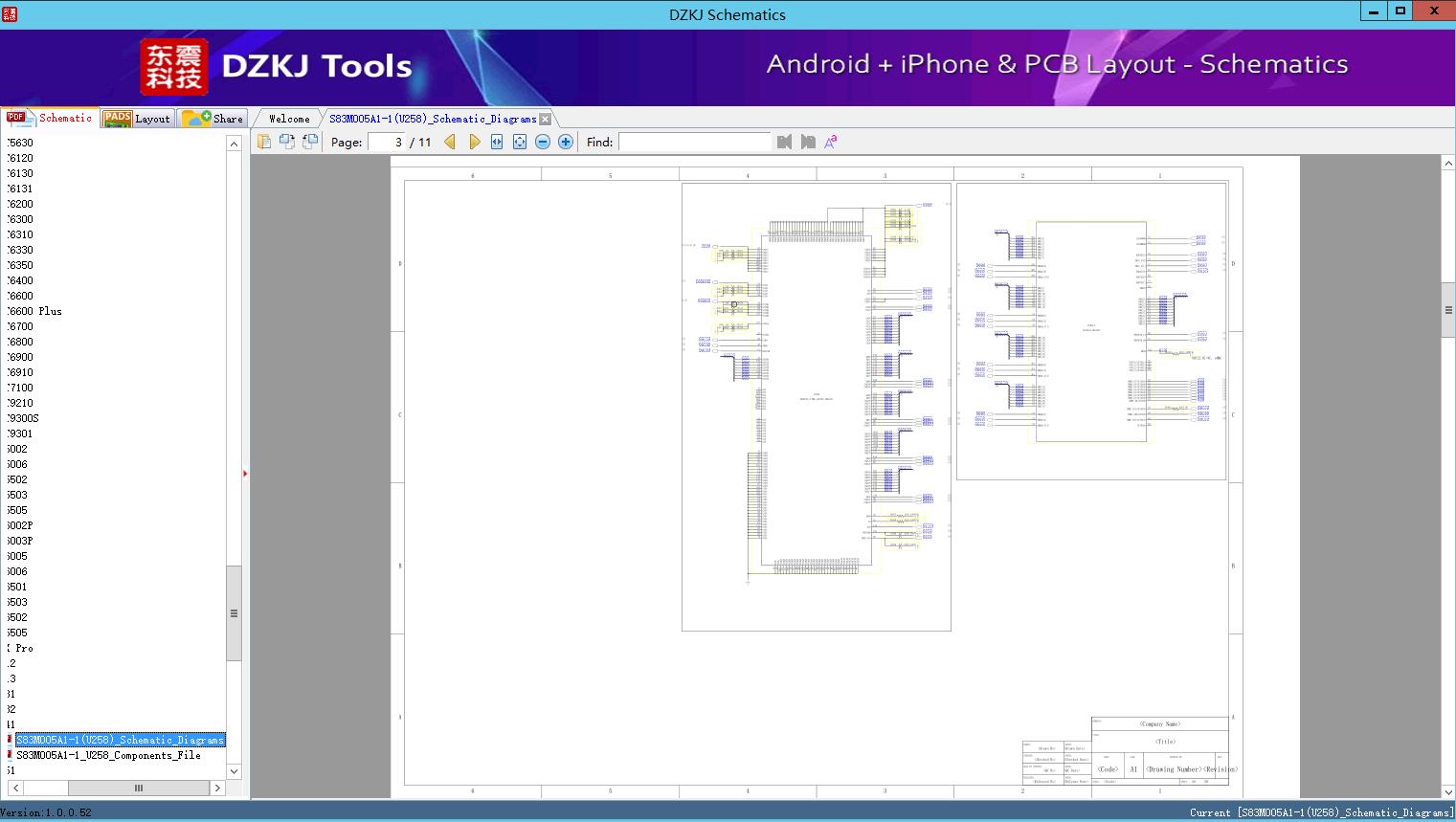Image resolution: width=1456 pixels, height=822 pixels.
Task: Zoom out using the minus icon
Action: 543,142
